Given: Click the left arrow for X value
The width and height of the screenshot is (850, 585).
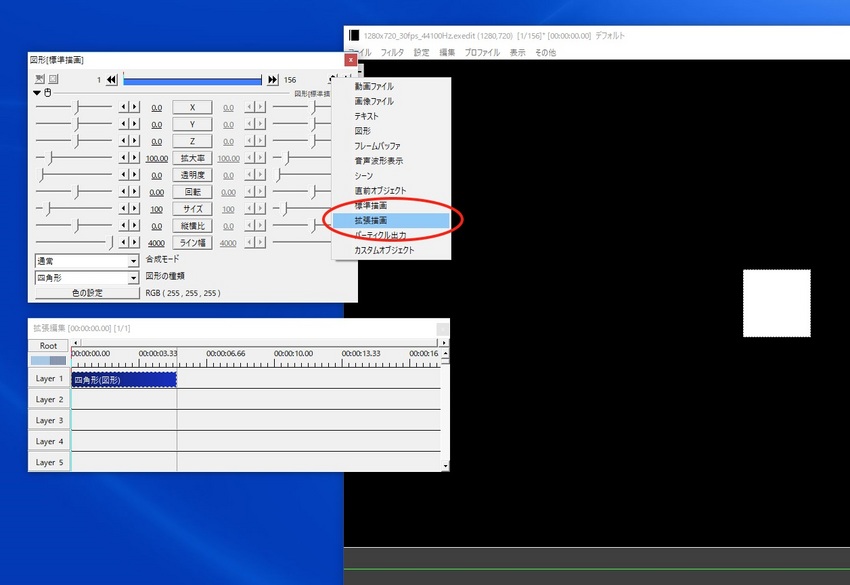Looking at the screenshot, I should pyautogui.click(x=125, y=107).
